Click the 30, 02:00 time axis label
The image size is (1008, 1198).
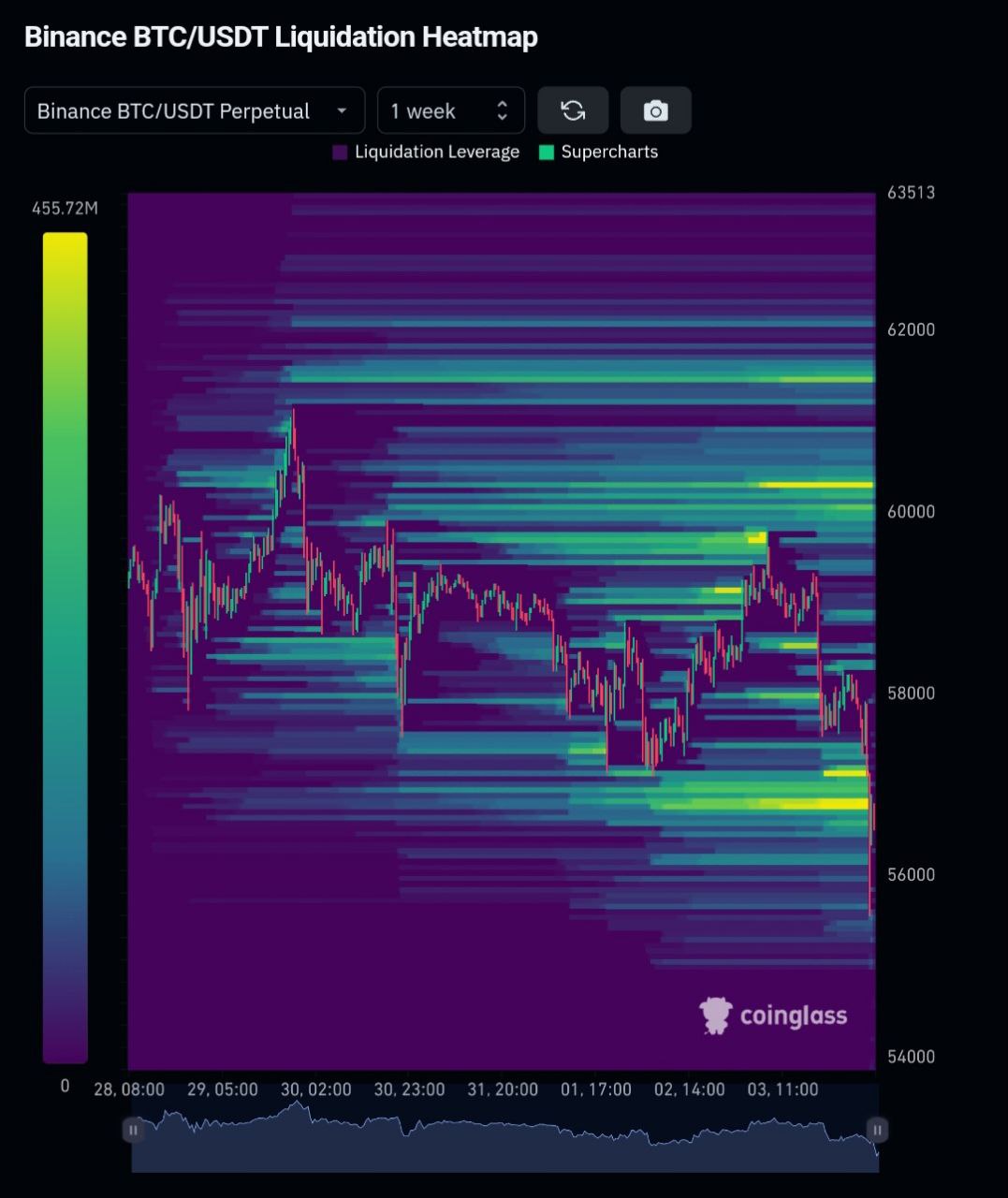pyautogui.click(x=315, y=1089)
